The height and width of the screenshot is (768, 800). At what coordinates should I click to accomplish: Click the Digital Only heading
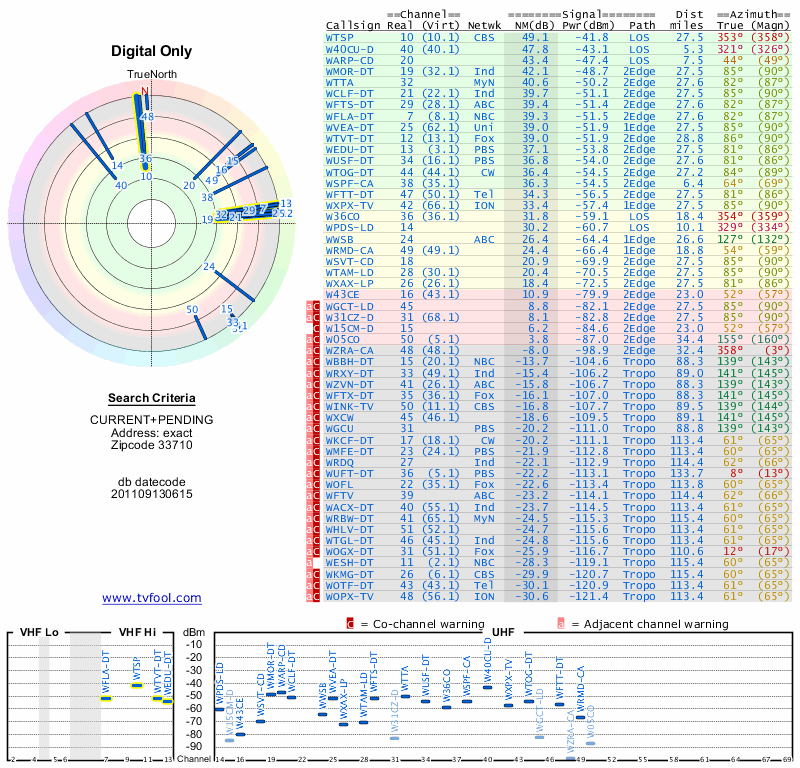(152, 51)
